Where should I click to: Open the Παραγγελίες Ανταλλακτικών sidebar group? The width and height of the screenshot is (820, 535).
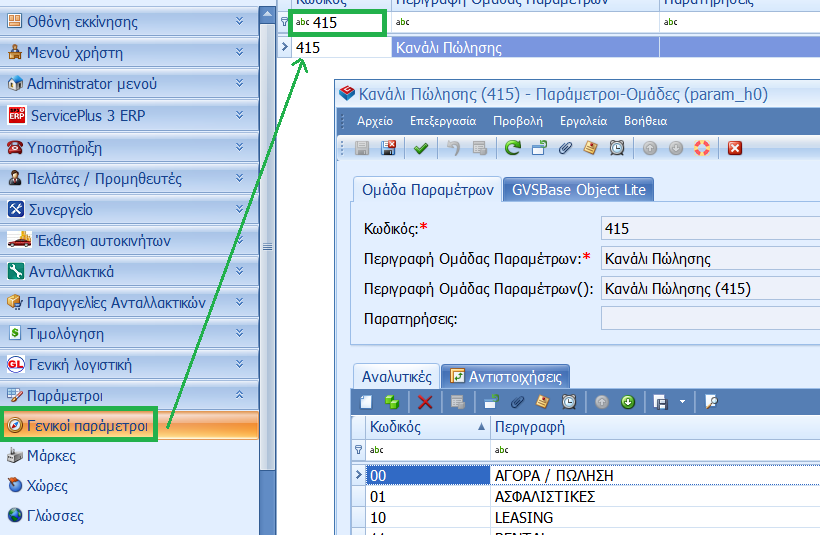click(x=129, y=302)
